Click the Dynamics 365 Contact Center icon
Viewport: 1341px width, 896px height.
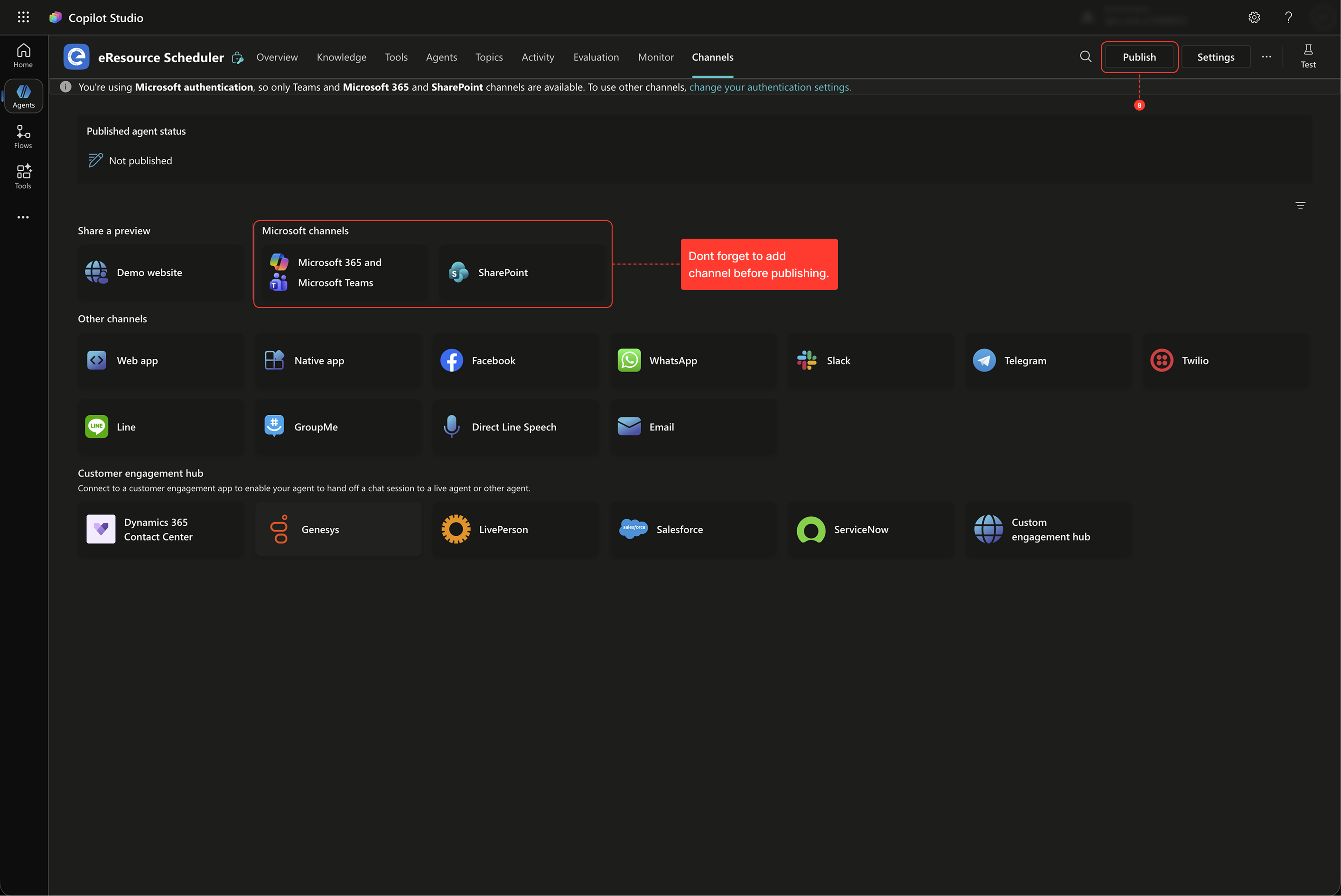point(101,529)
